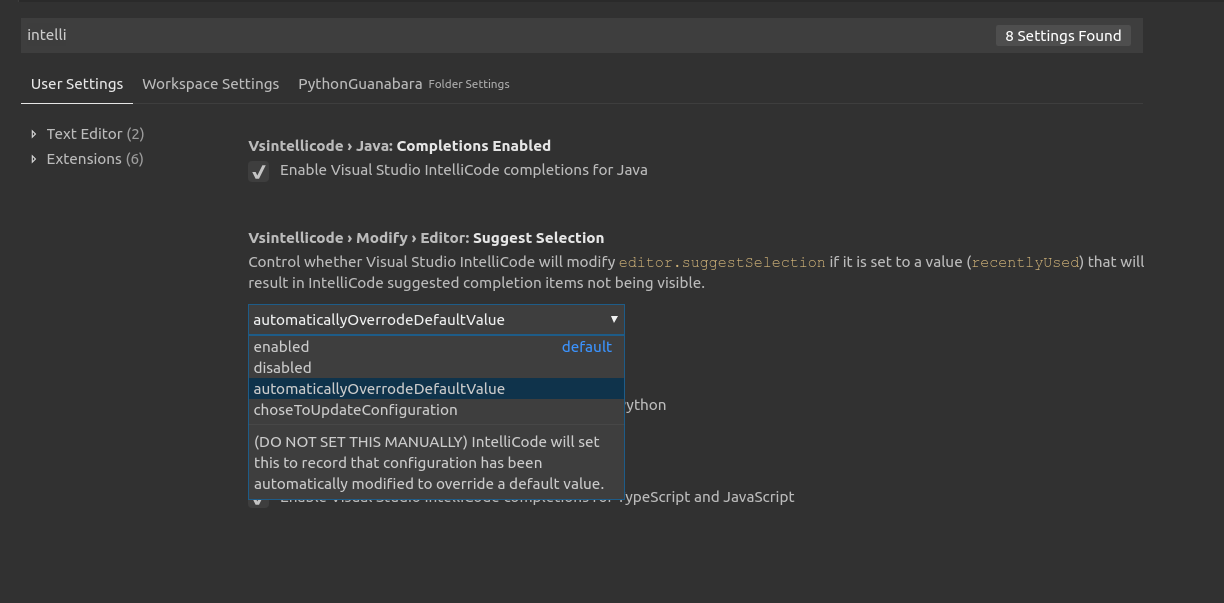Click 'Enable Visual Studio IntelliCode completions for Java' text
This screenshot has height=603, width=1224.
[x=463, y=170]
